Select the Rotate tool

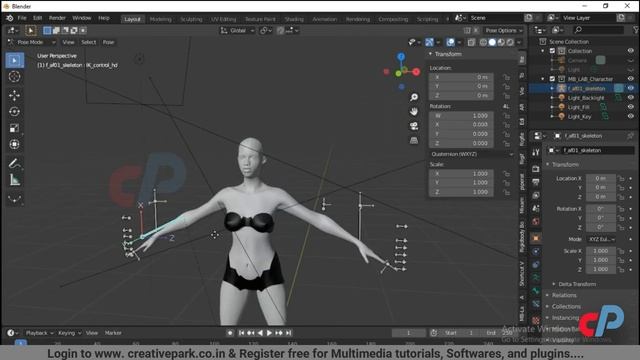coord(15,111)
